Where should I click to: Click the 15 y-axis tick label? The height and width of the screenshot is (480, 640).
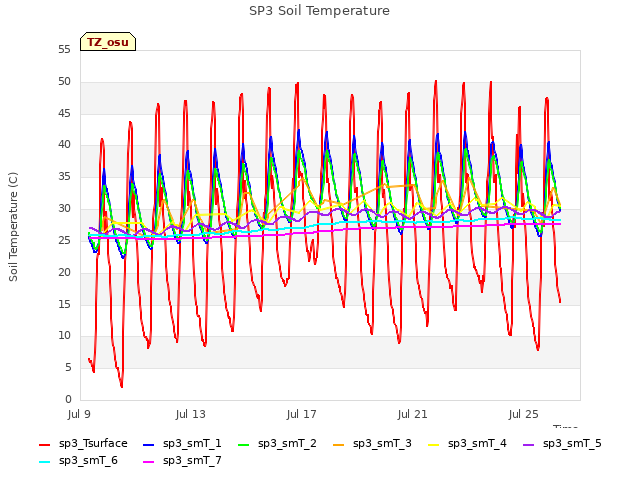[x=64, y=304]
